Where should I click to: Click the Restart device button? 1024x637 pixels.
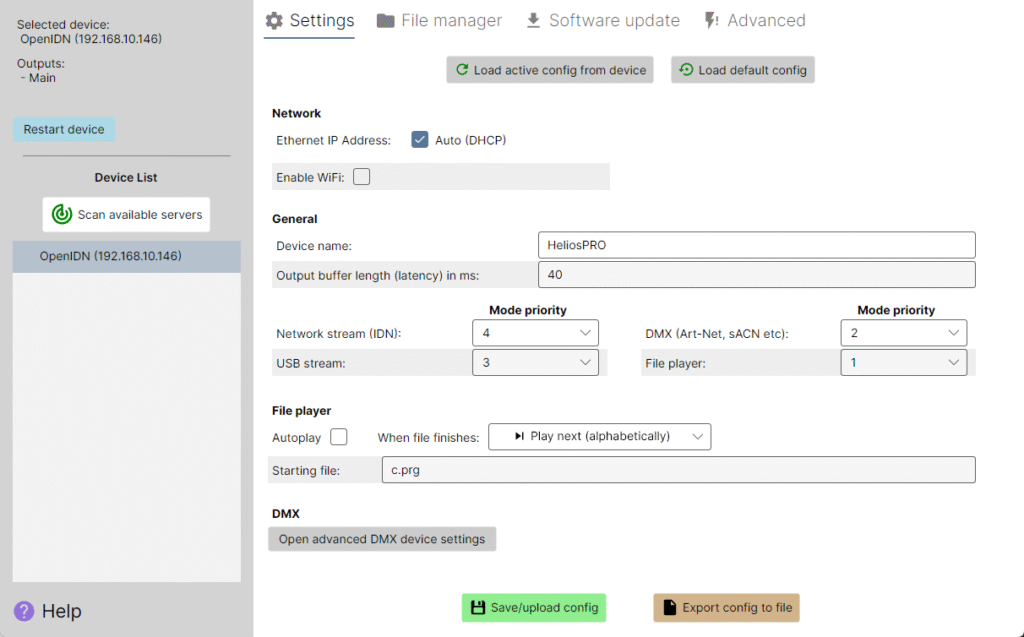tap(64, 128)
